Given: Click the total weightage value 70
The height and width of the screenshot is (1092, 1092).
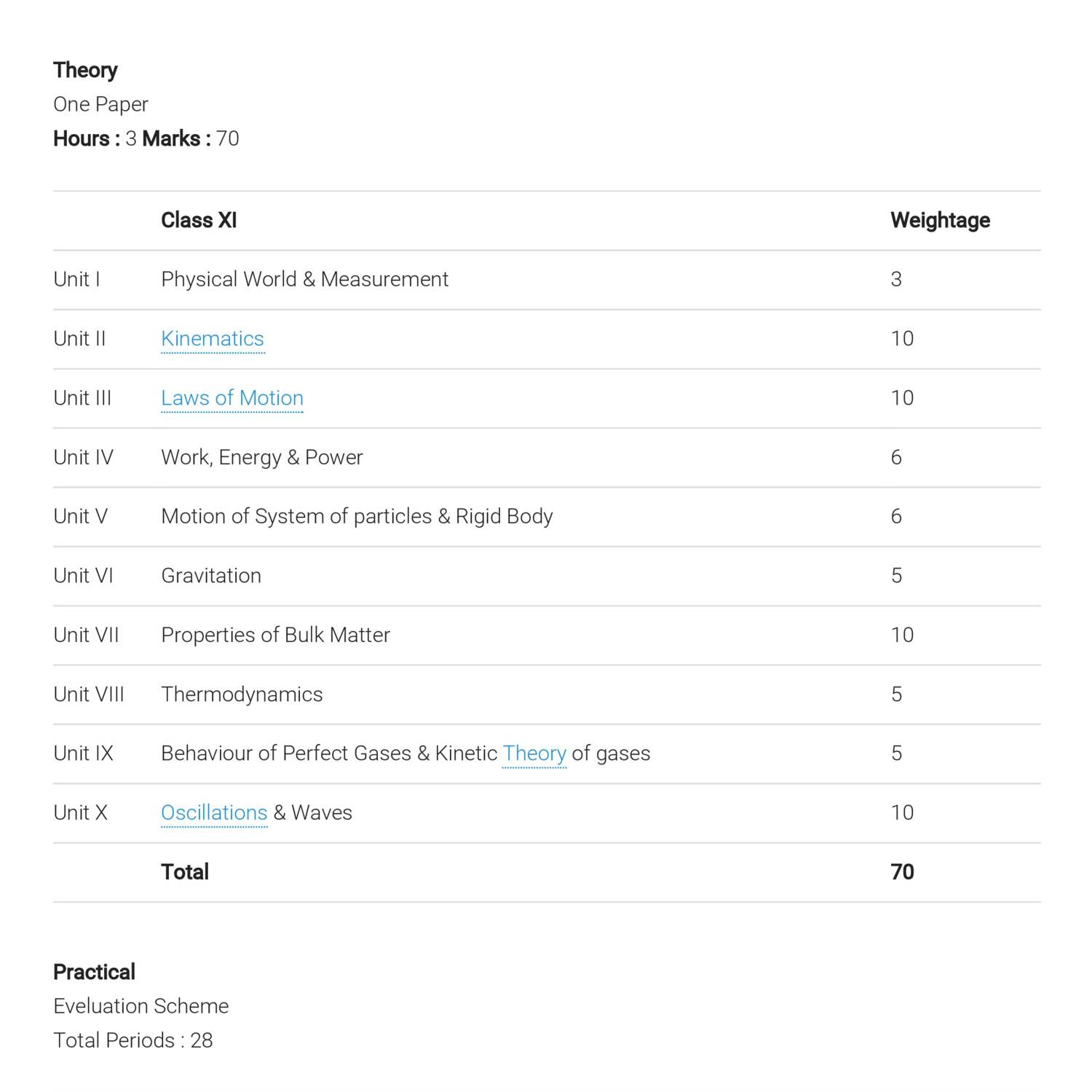Looking at the screenshot, I should (902, 872).
